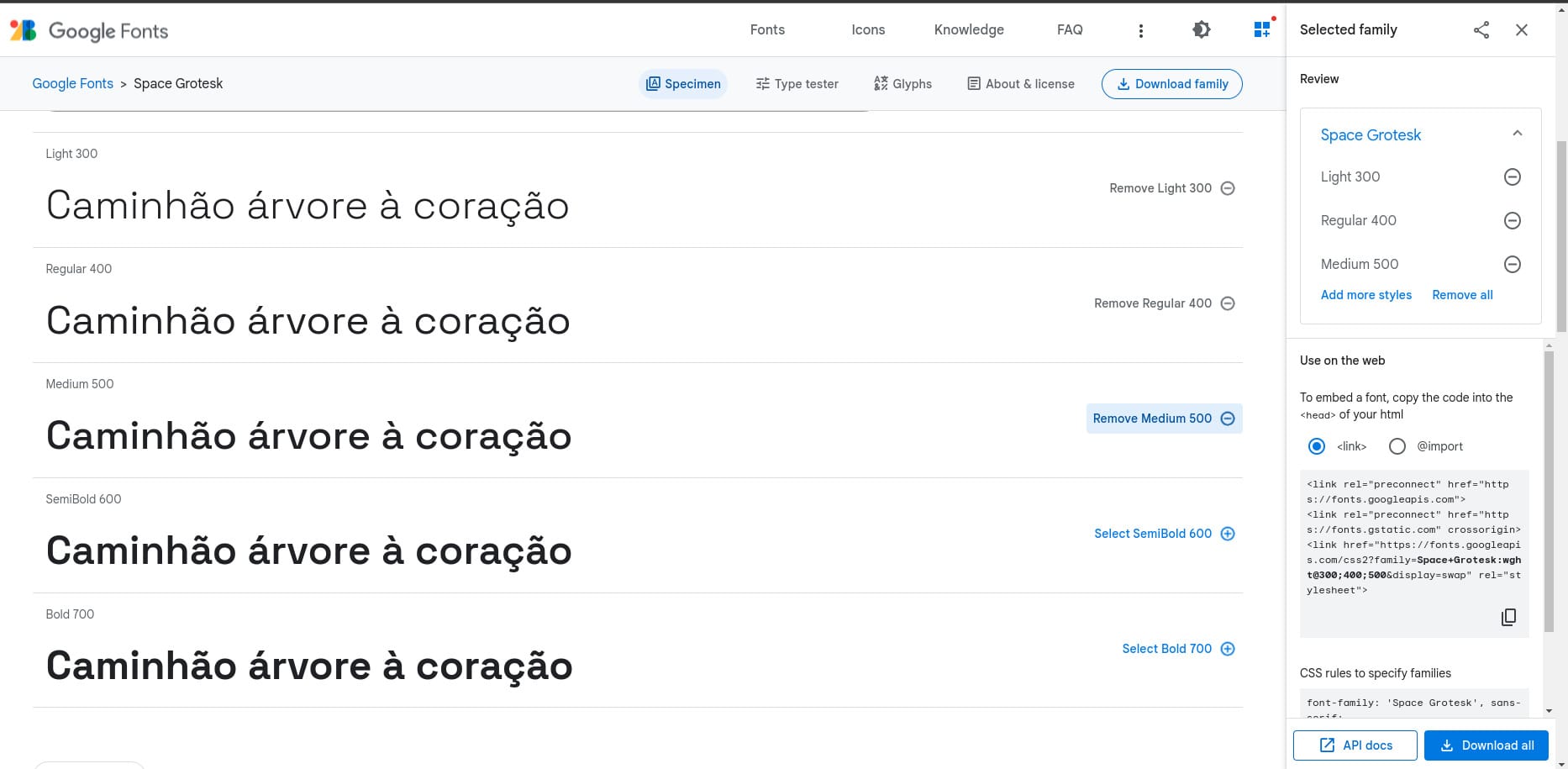Open the API docs button
Viewport: 1568px width, 769px height.
(1355, 745)
